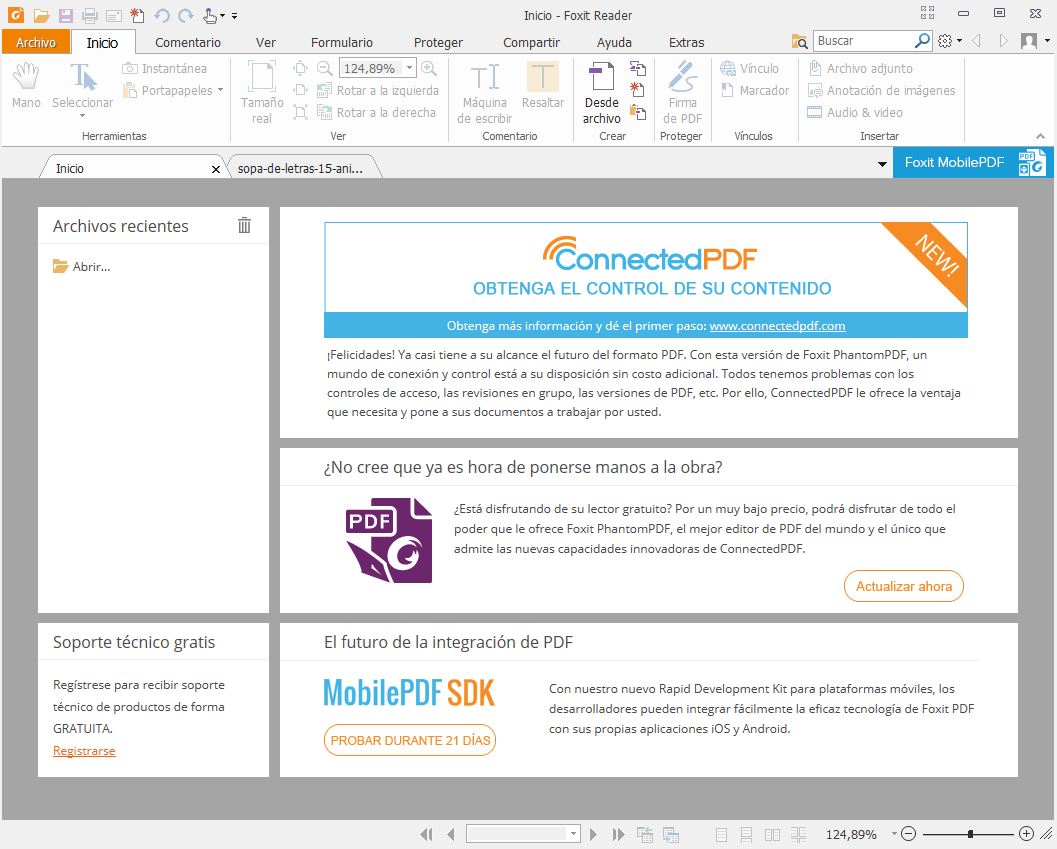Image resolution: width=1057 pixels, height=849 pixels.
Task: Switch to the Formulario ribbon tab
Action: coord(342,42)
